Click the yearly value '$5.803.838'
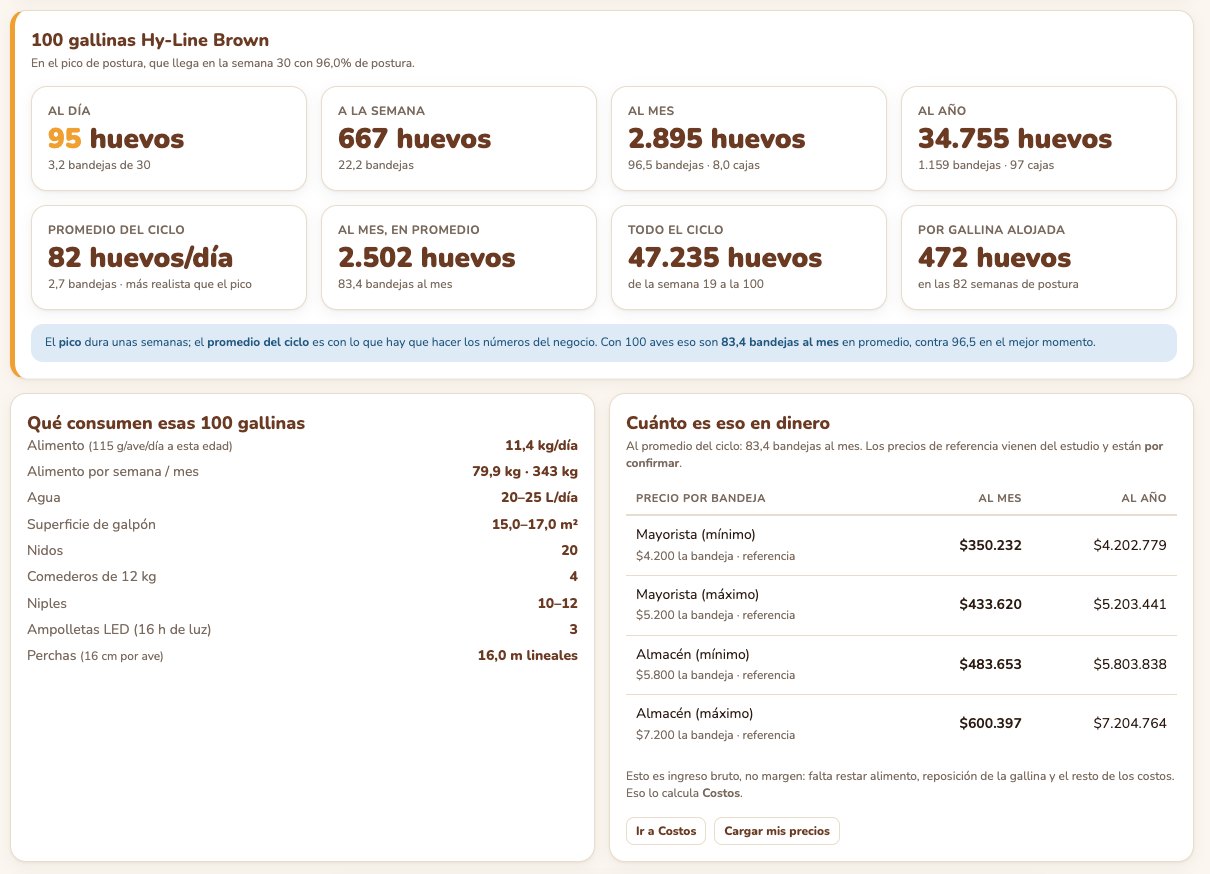 pos(1130,664)
